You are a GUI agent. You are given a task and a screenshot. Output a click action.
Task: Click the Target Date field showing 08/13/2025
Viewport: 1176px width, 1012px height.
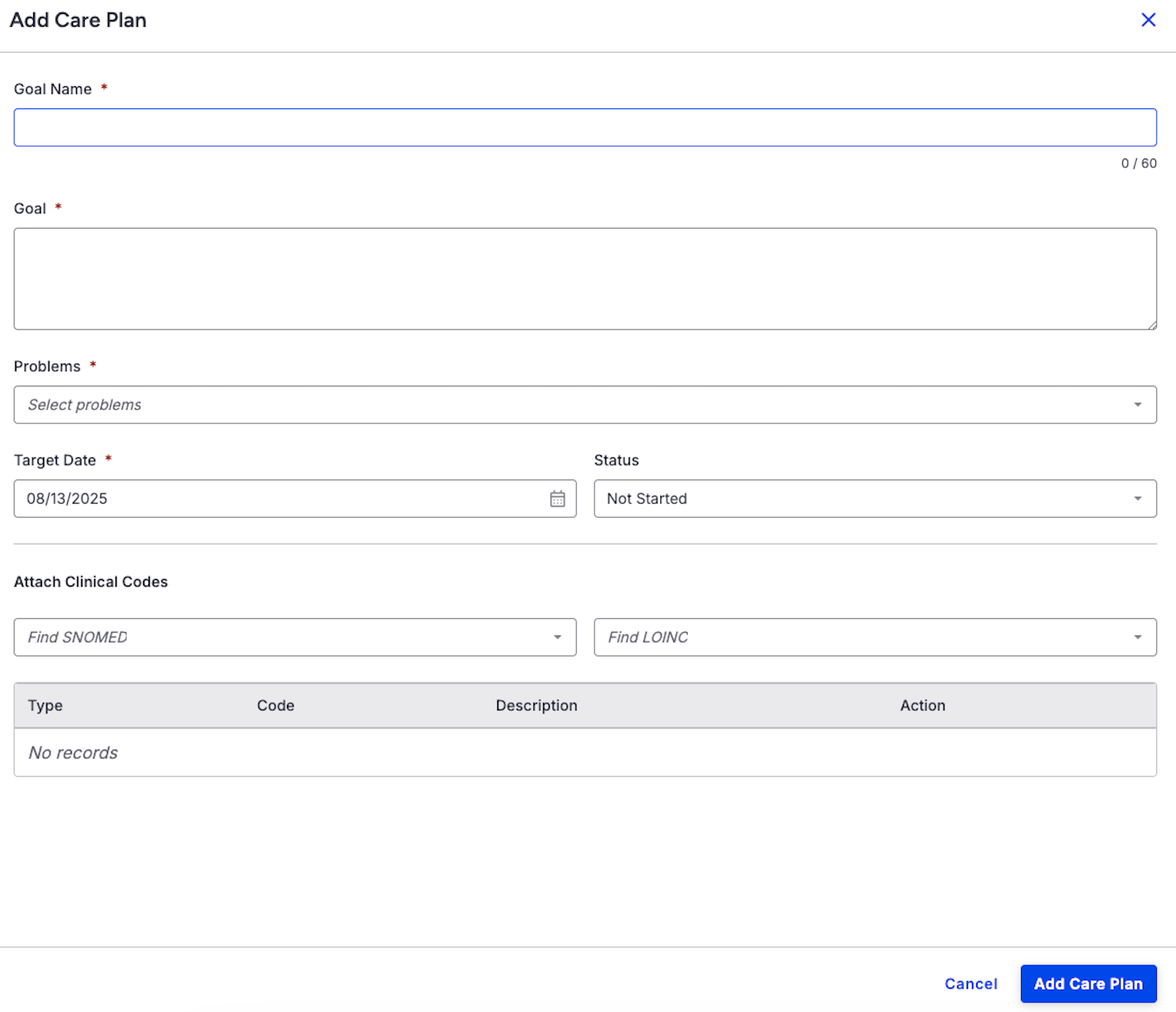click(280, 499)
